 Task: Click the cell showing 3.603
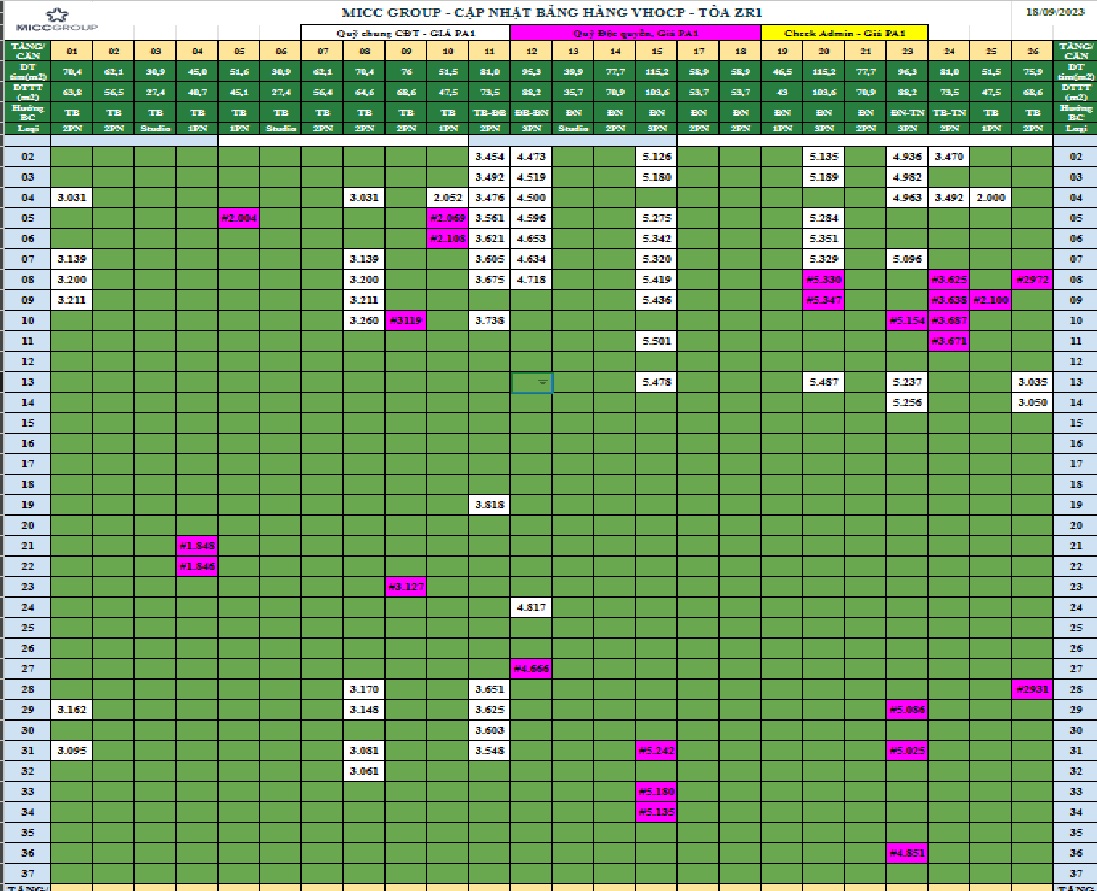(489, 730)
